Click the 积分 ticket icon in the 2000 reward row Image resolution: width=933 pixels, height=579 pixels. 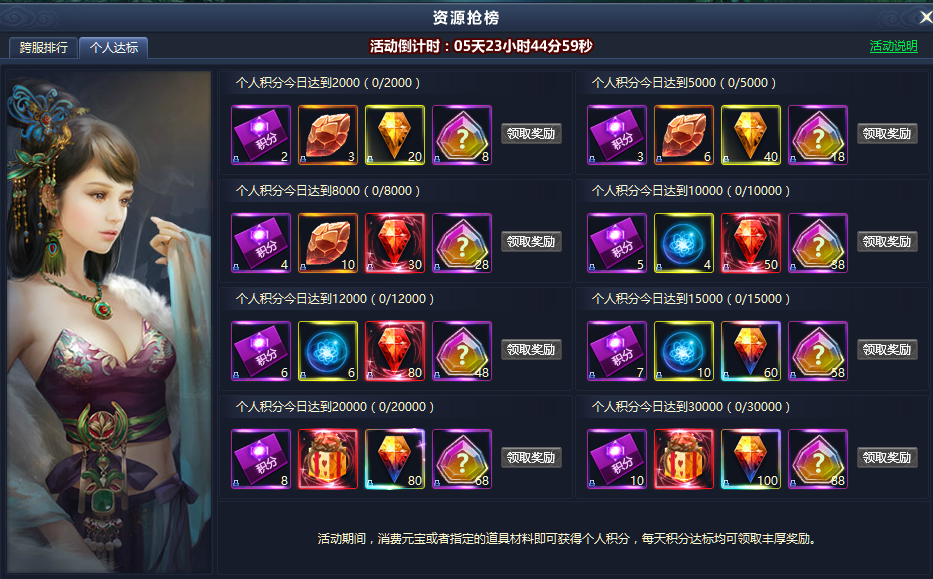click(261, 135)
